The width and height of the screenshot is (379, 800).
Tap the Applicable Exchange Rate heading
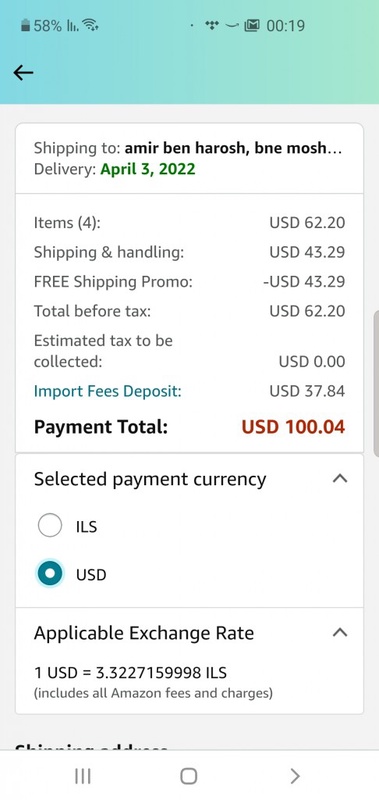(144, 633)
